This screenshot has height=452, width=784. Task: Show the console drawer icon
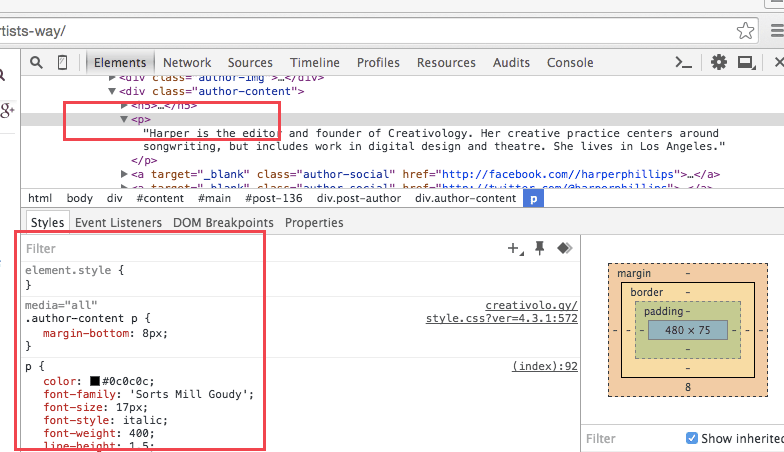click(x=684, y=62)
